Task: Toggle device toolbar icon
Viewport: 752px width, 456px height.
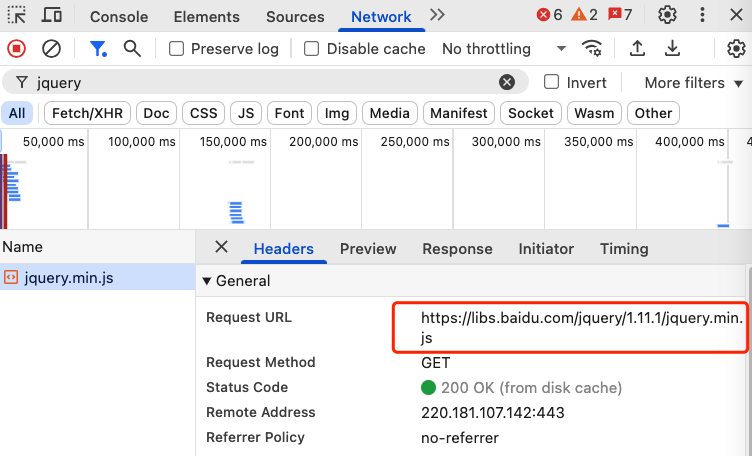Action: [51, 15]
